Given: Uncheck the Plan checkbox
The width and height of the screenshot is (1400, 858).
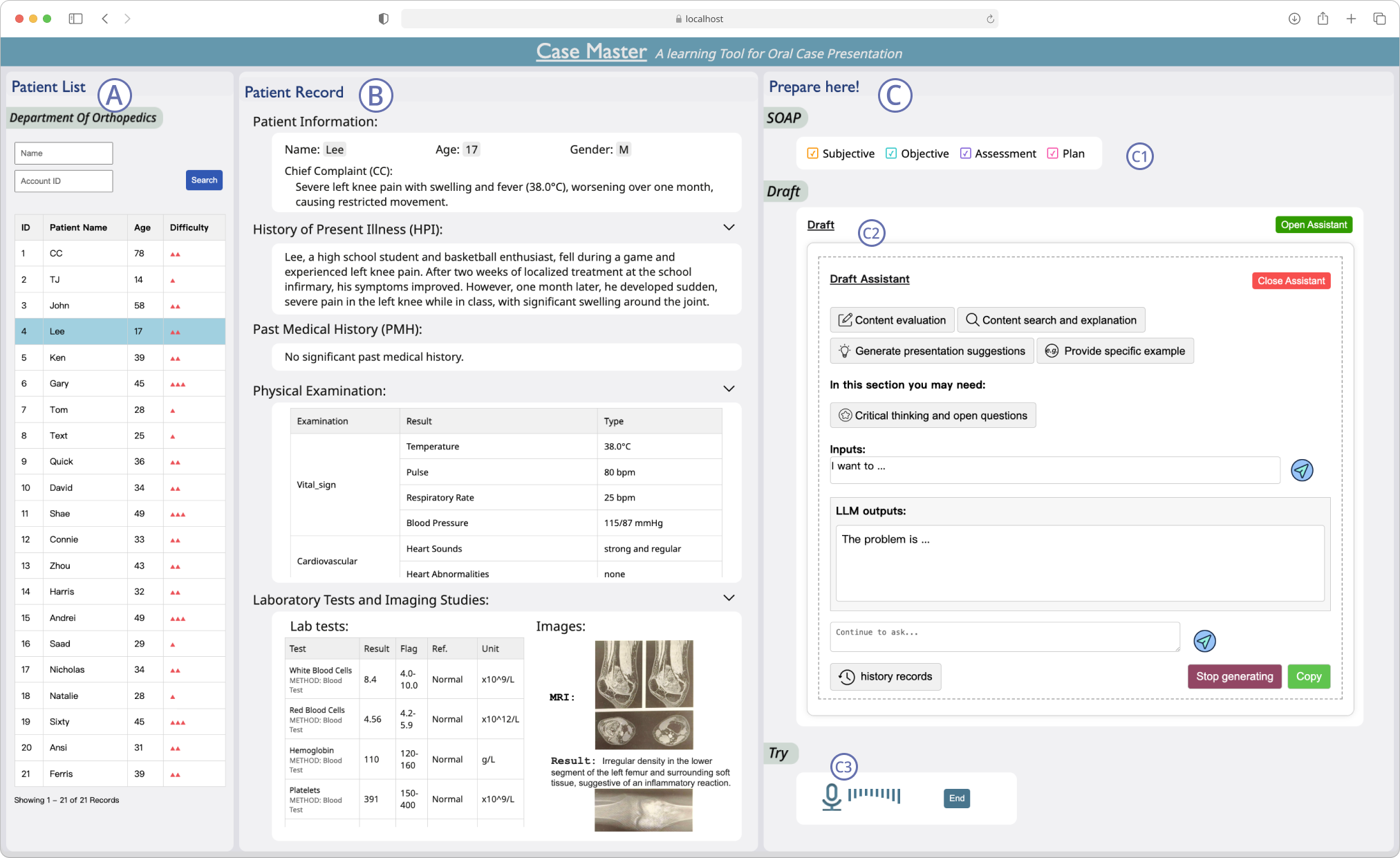Looking at the screenshot, I should (1053, 153).
